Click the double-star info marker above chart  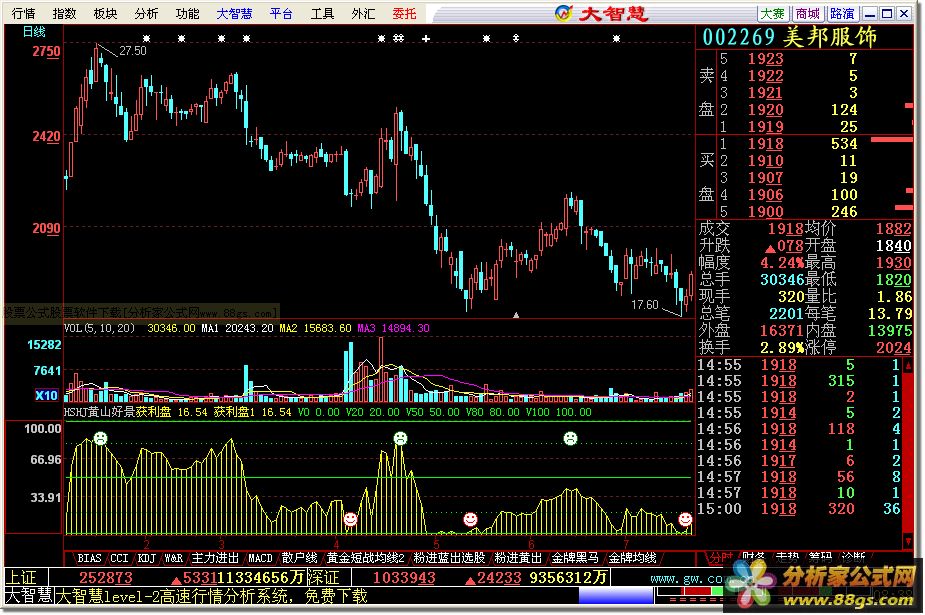(399, 38)
